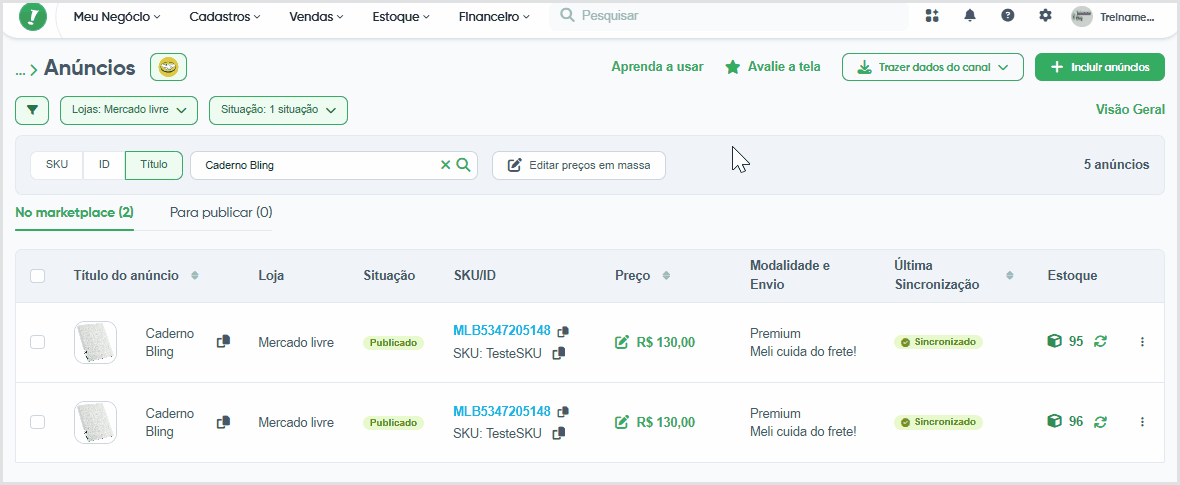Copy the SKU TesteSKU in the stock 95 row

click(x=558, y=352)
